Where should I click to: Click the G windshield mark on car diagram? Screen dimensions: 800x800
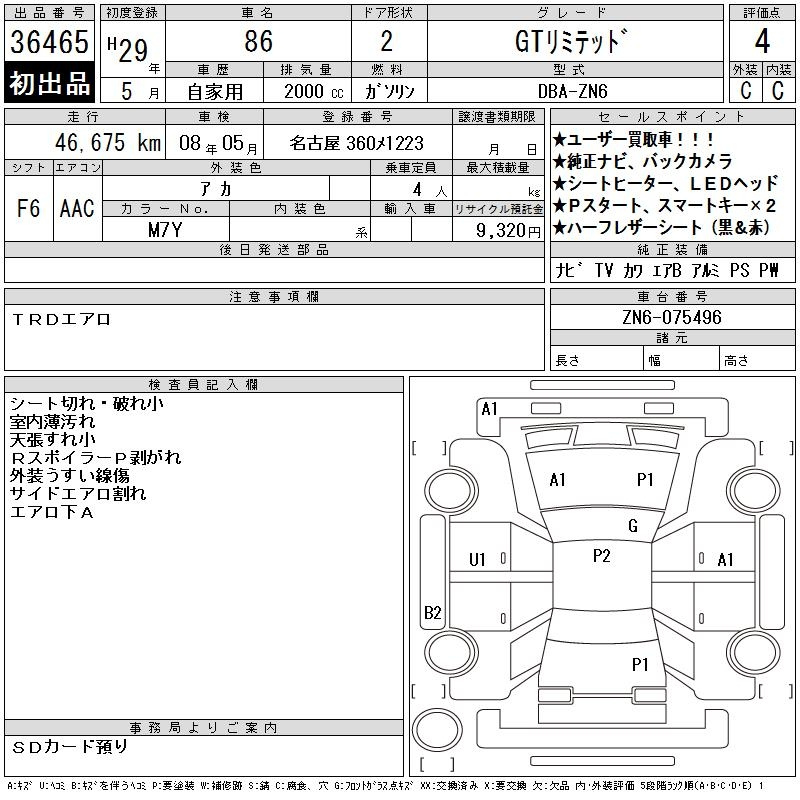(632, 526)
